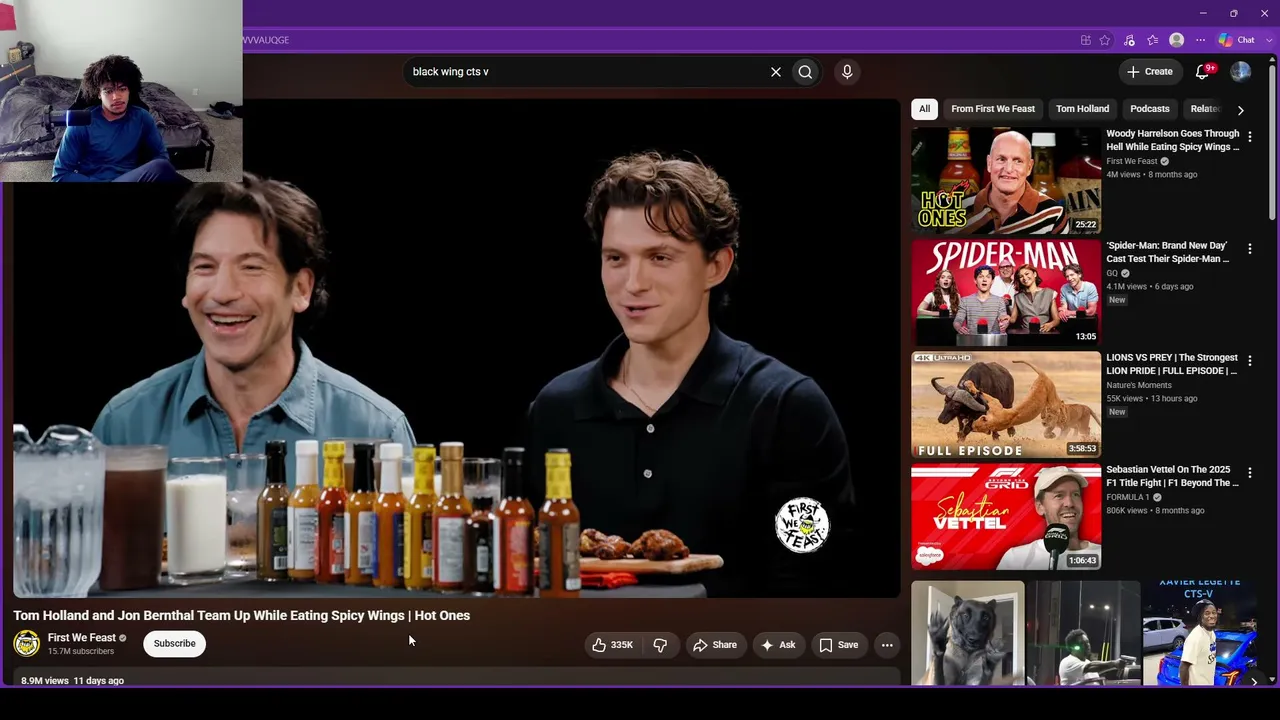Open the address bar apps icon
This screenshot has height=720, width=1280.
pos(1085,40)
